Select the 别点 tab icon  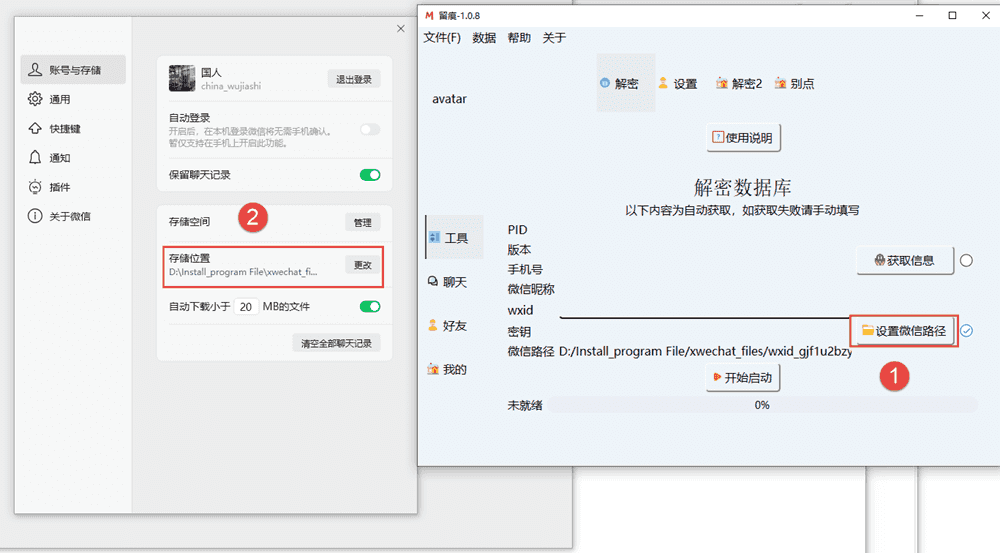pyautogui.click(x=793, y=84)
